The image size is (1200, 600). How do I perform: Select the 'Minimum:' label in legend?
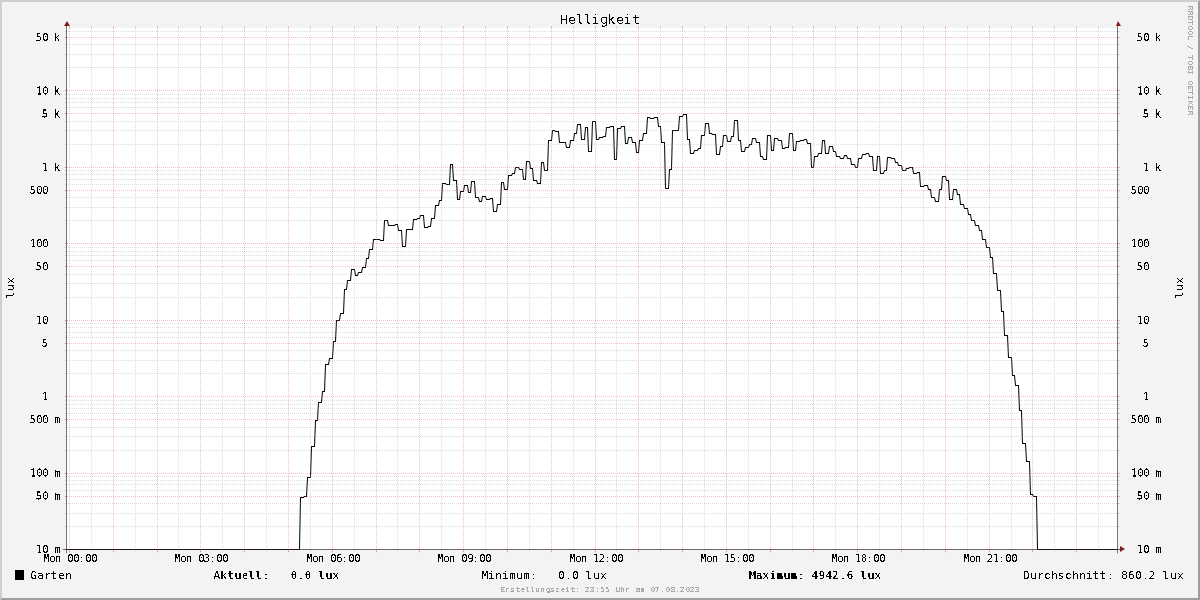coord(508,575)
